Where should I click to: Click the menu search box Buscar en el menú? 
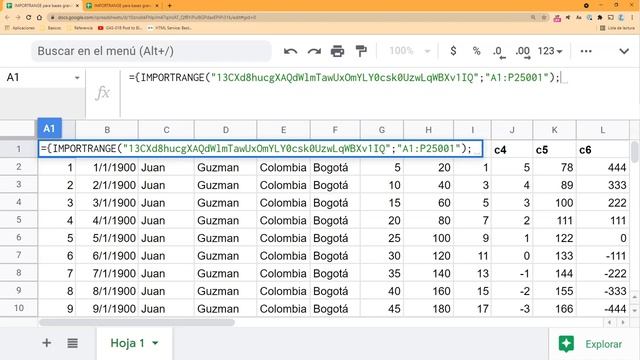(x=151, y=51)
